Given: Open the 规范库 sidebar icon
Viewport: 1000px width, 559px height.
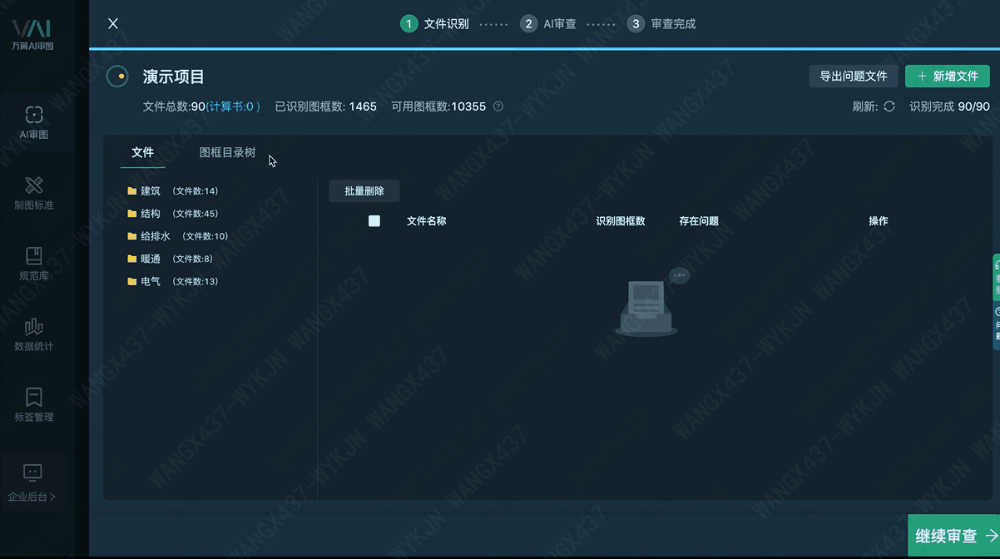Looking at the screenshot, I should [x=34, y=263].
